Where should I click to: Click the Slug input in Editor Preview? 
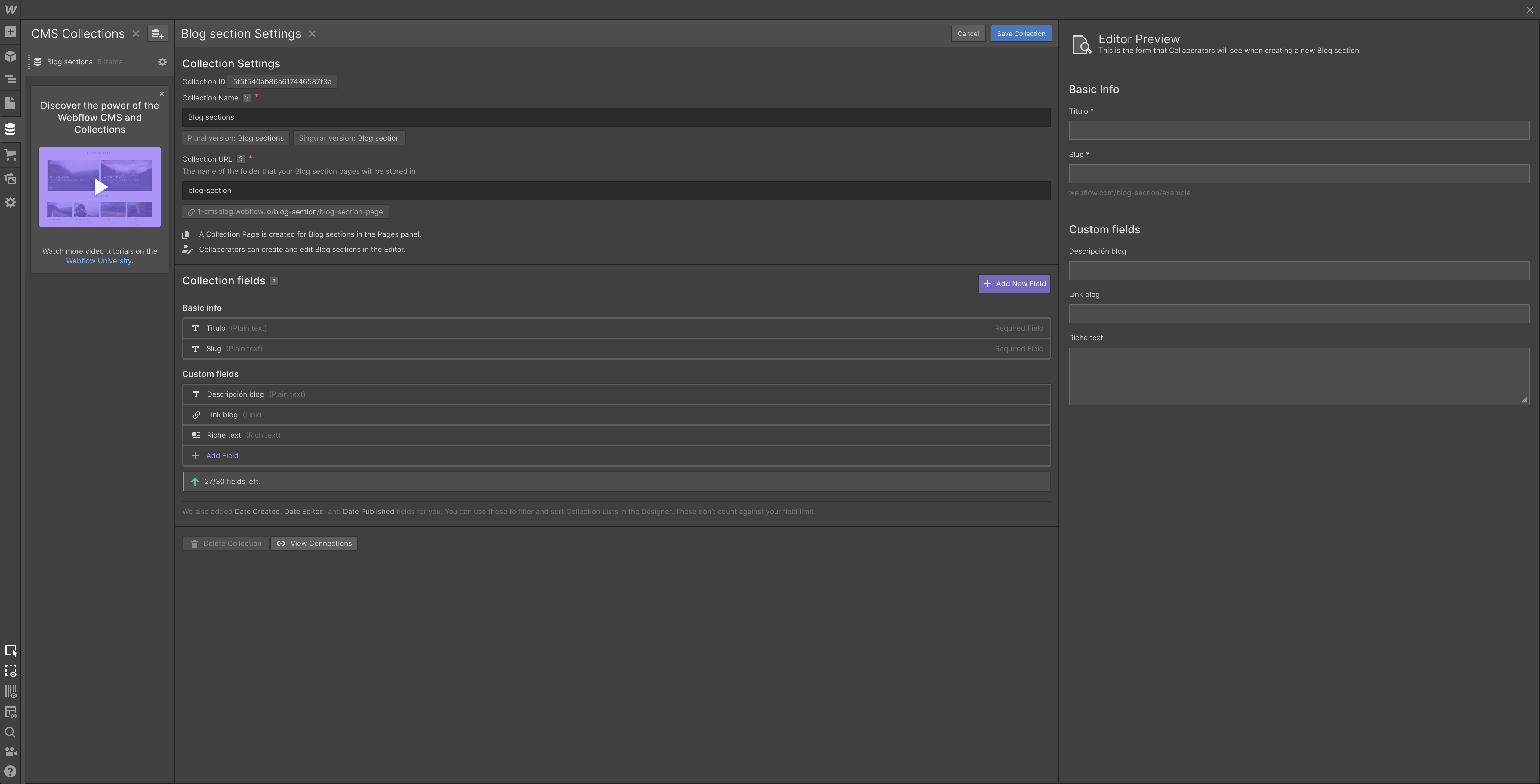coord(1299,174)
